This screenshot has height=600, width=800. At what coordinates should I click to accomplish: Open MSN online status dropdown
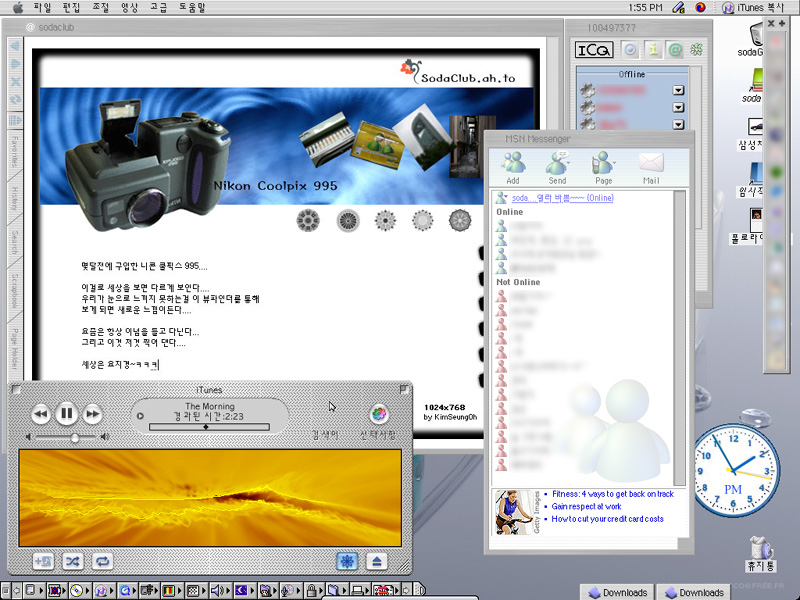562,198
